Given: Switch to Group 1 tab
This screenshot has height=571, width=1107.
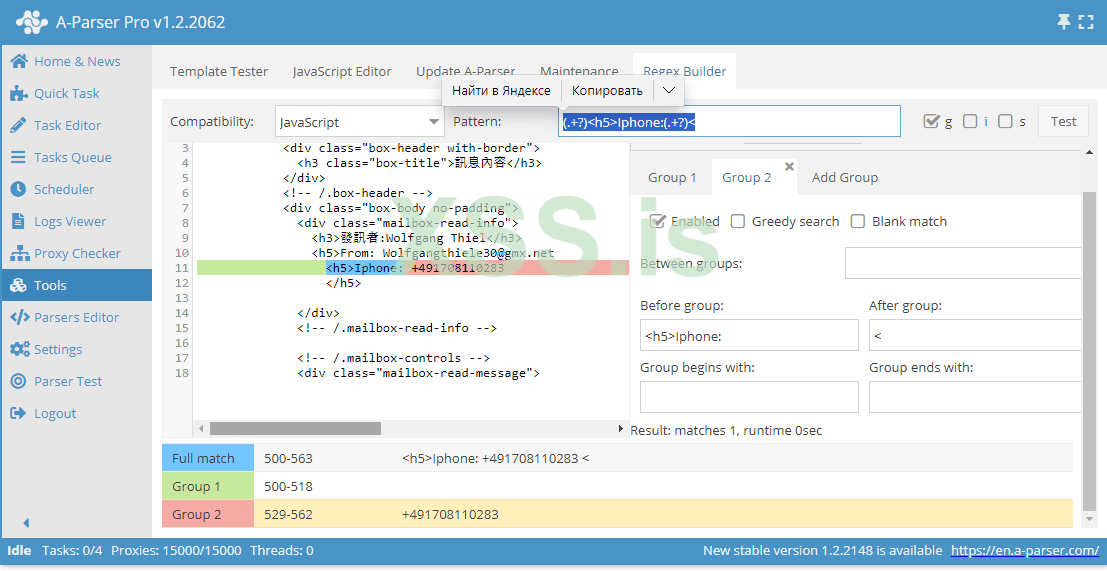Looking at the screenshot, I should coord(672,177).
